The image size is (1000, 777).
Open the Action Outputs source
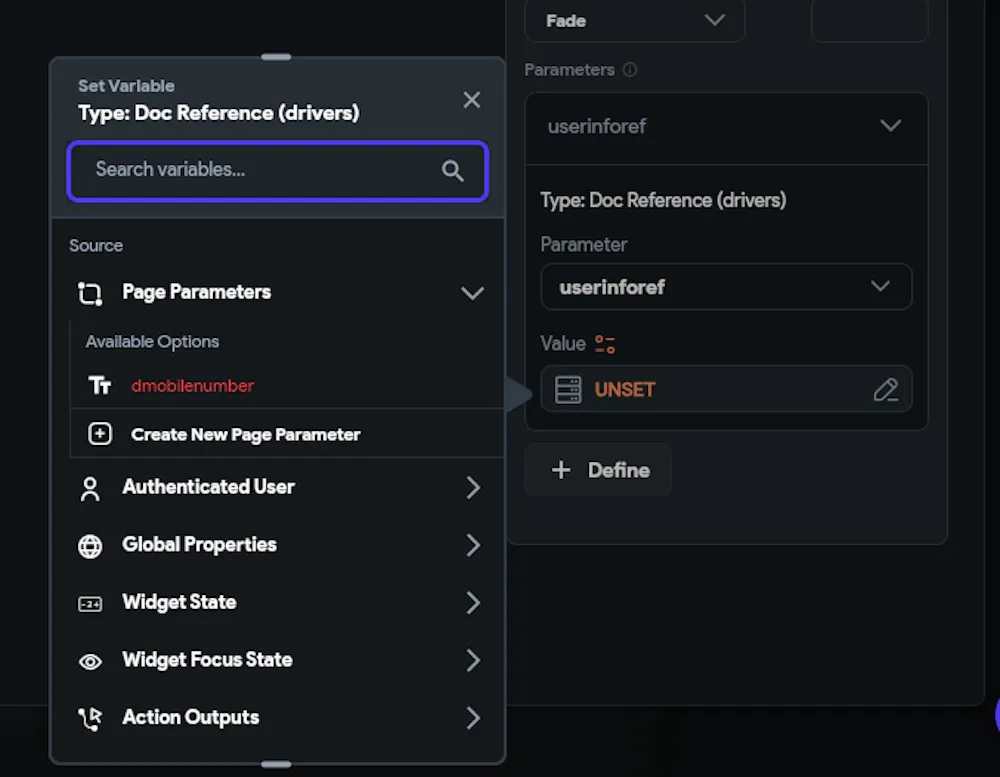point(277,718)
